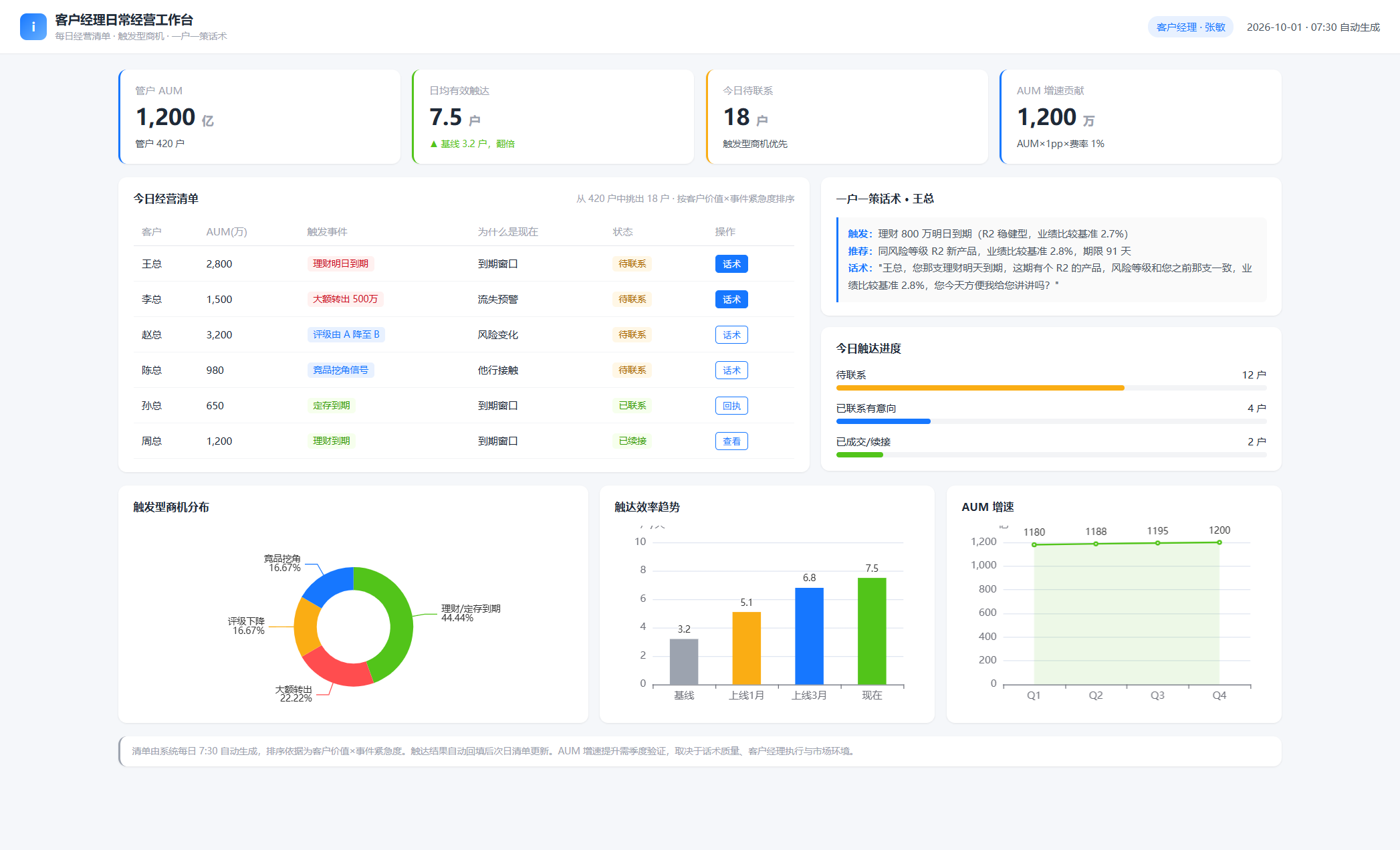Click the 已成交/续接 green progress bar
1400x850 pixels.
pos(860,455)
